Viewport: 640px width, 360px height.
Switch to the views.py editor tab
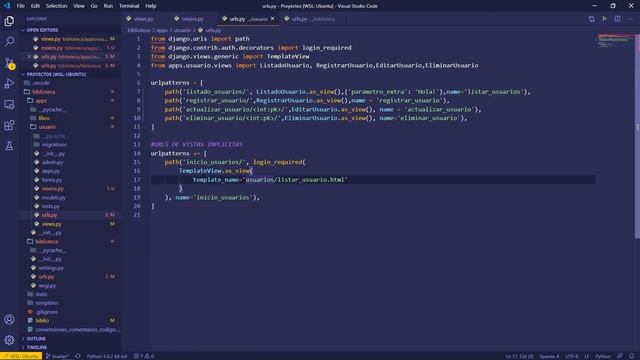pos(143,19)
